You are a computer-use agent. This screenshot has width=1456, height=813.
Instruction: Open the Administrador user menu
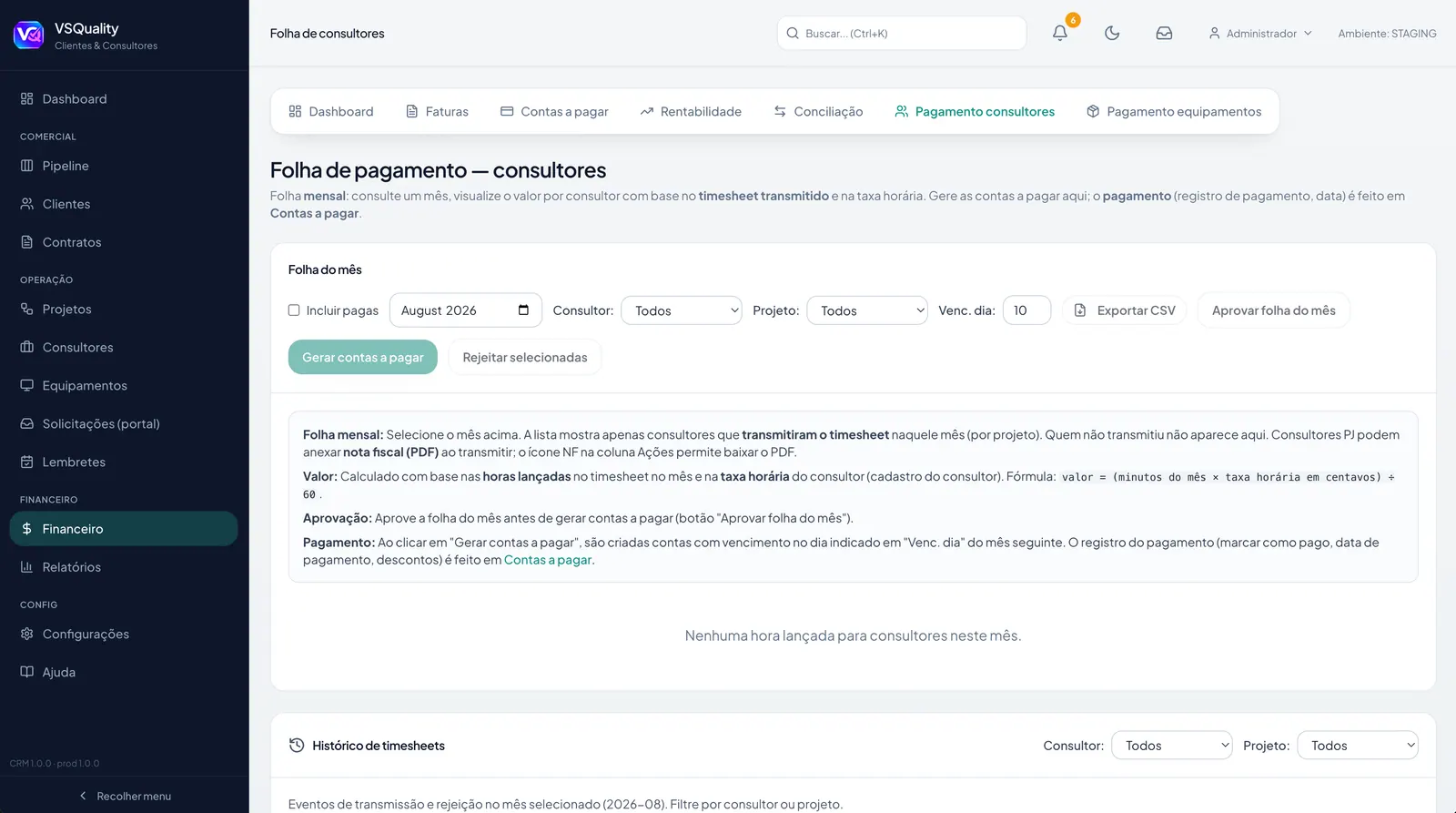[1260, 34]
